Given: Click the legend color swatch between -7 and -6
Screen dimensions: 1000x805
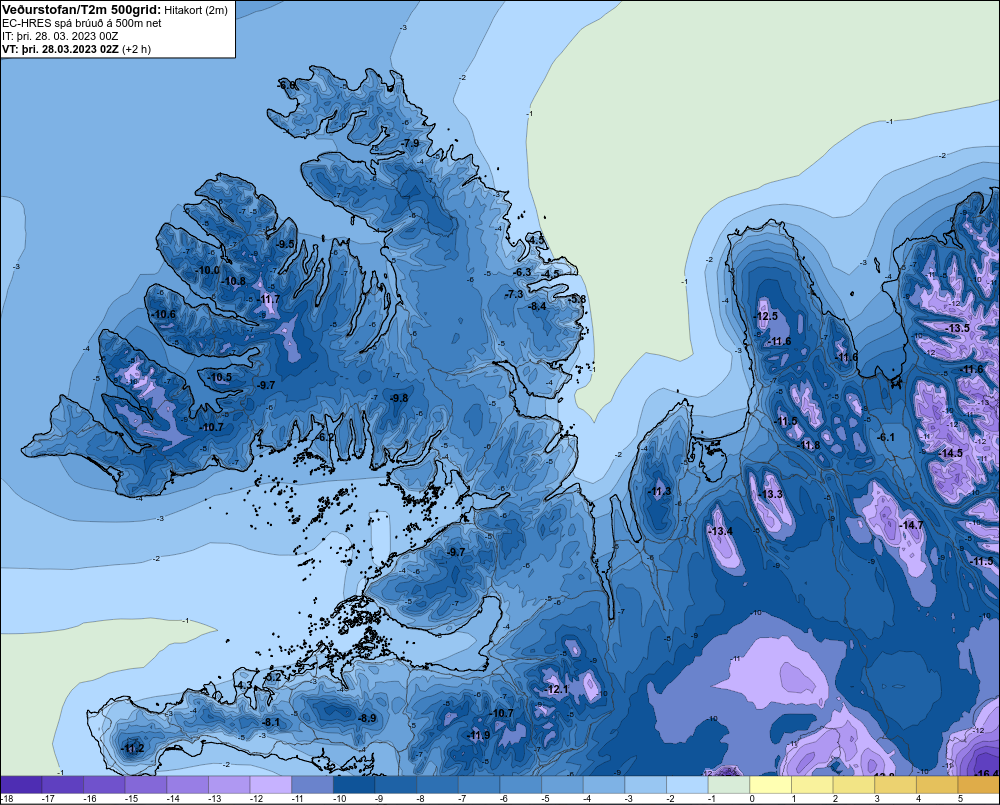Looking at the screenshot, I should [x=479, y=785].
